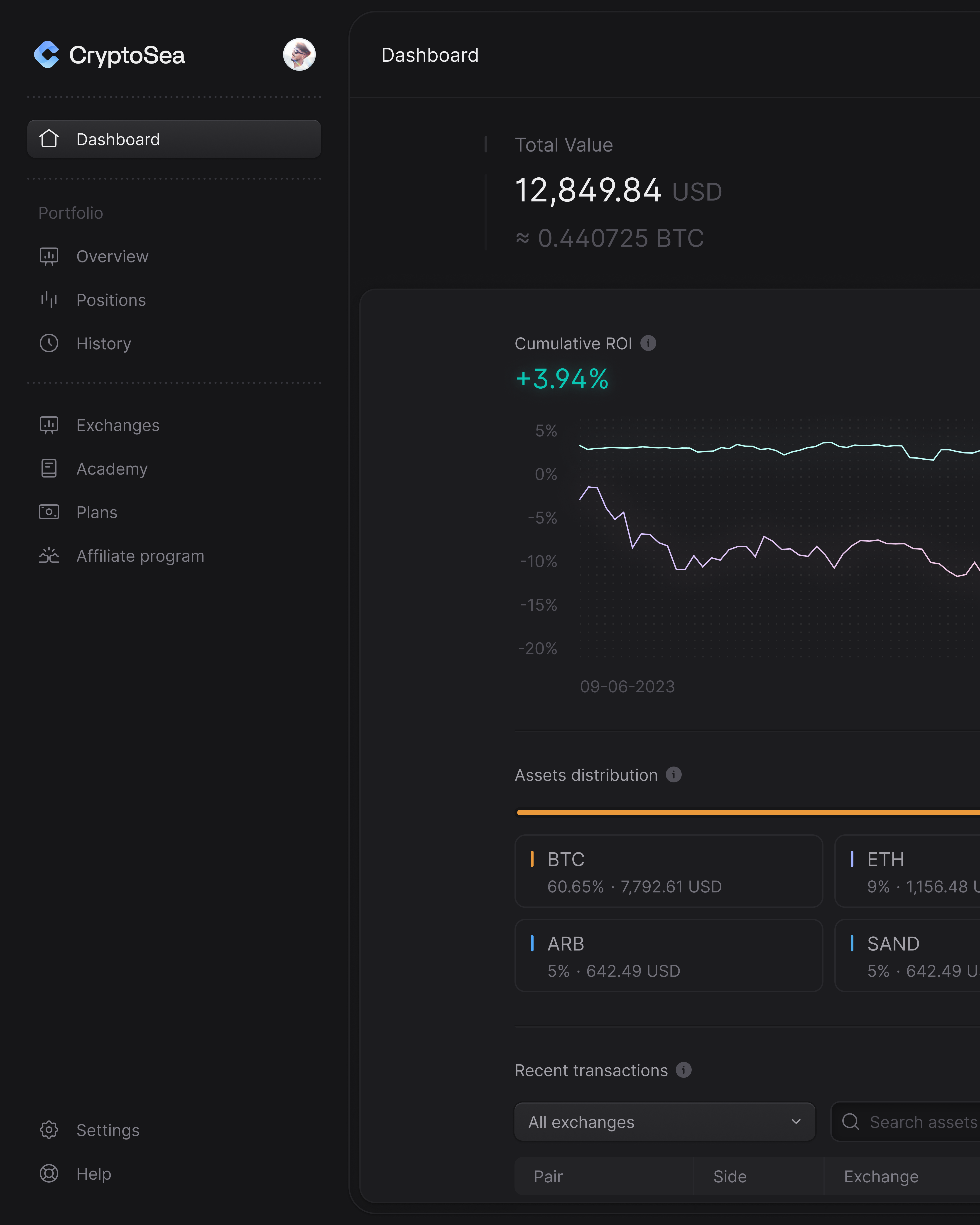Open Positions via its bar-chart icon
The image size is (980, 1225).
49,300
